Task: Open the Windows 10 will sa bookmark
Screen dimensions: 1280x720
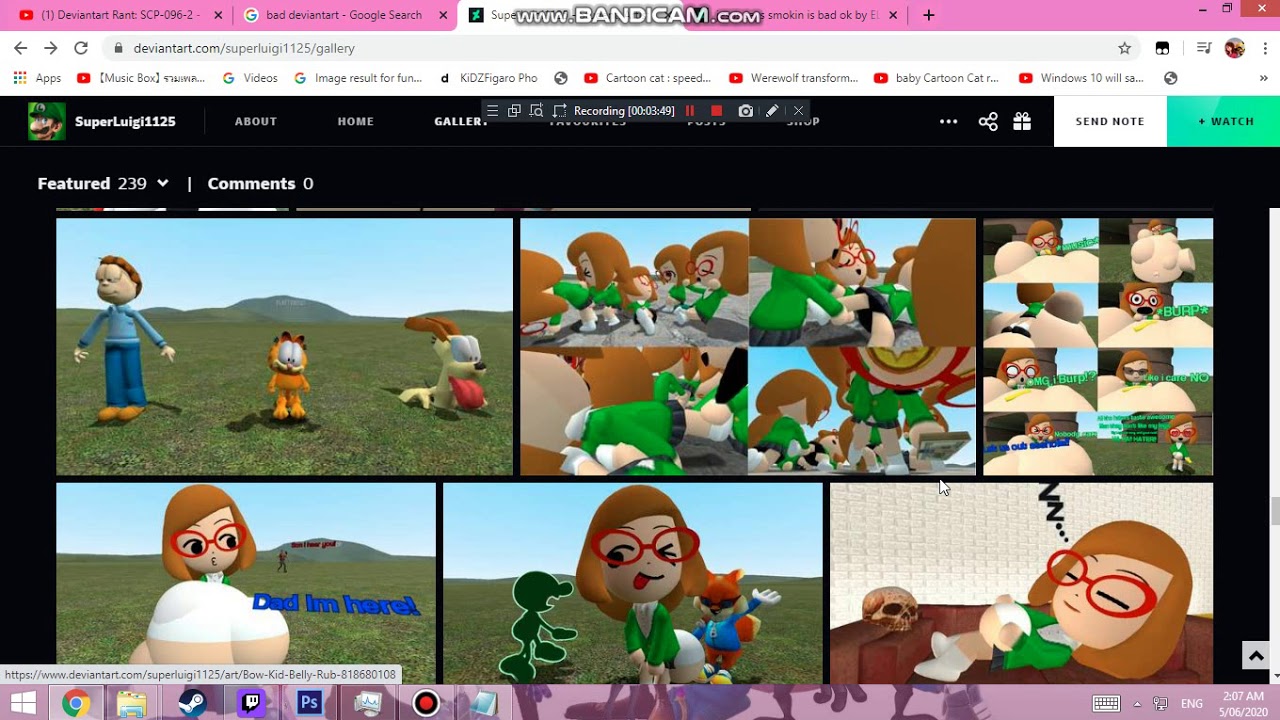Action: tap(1081, 78)
